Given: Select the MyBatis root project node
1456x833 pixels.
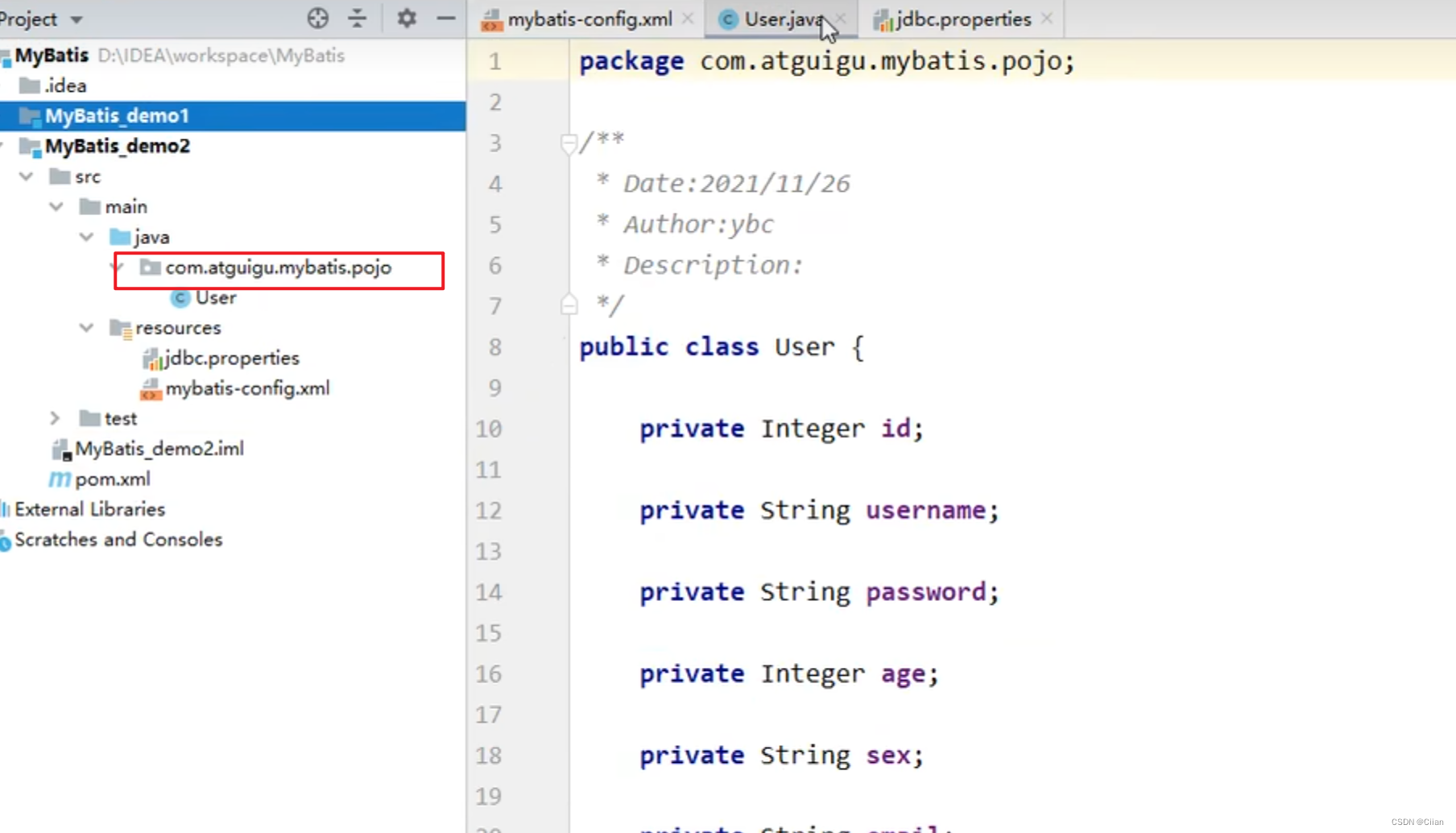Looking at the screenshot, I should click(52, 55).
